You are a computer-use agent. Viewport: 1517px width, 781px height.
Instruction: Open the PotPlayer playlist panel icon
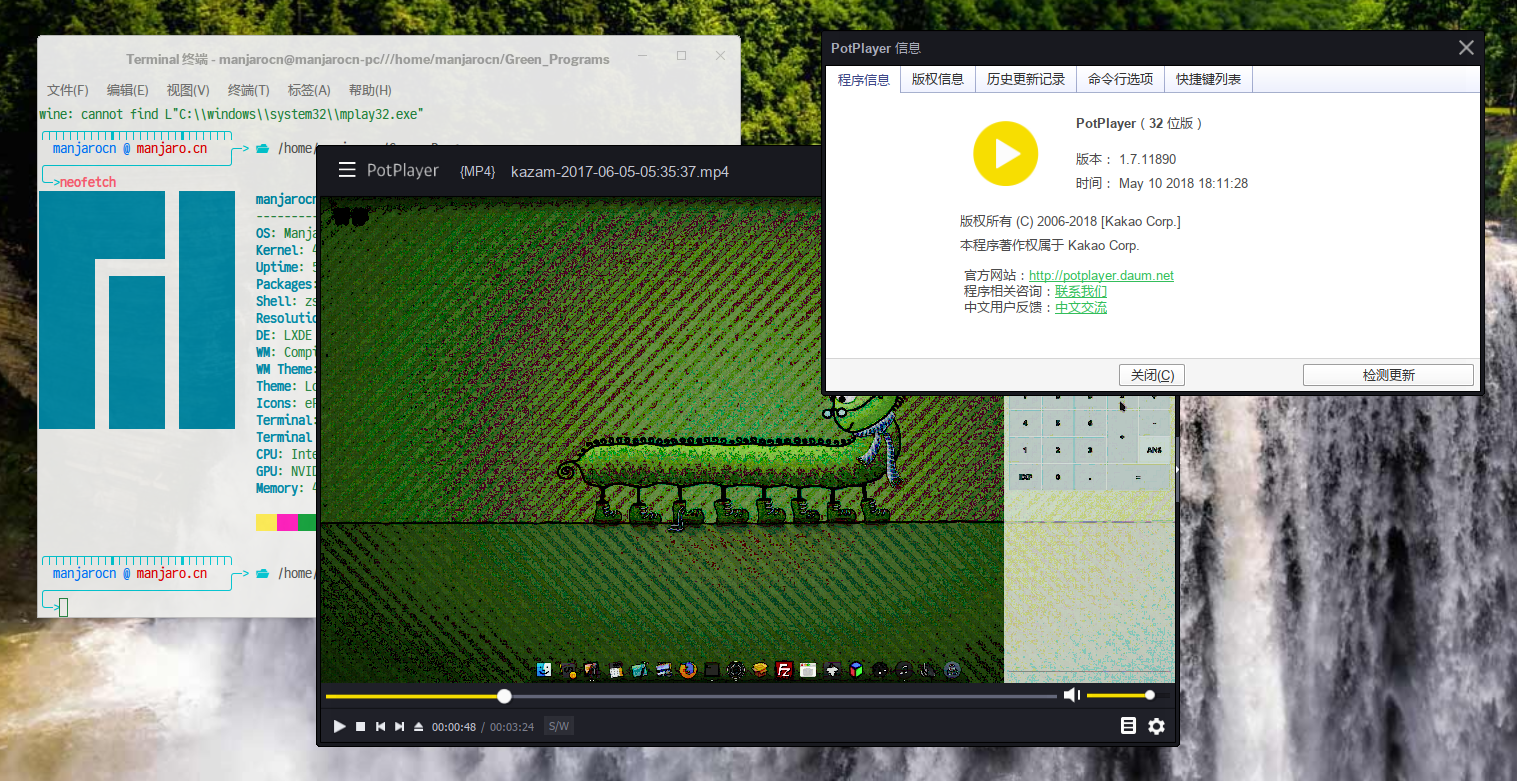point(1128,726)
